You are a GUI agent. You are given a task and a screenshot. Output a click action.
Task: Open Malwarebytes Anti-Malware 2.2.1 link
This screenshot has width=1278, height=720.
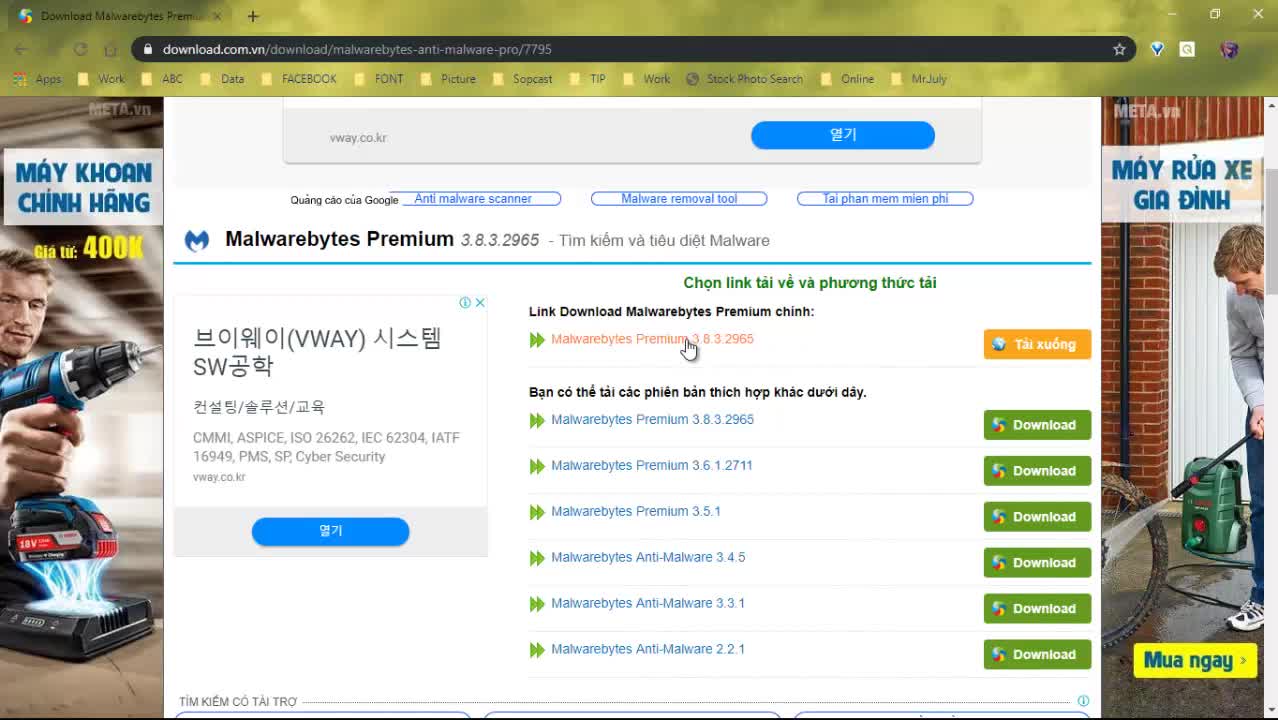(648, 649)
